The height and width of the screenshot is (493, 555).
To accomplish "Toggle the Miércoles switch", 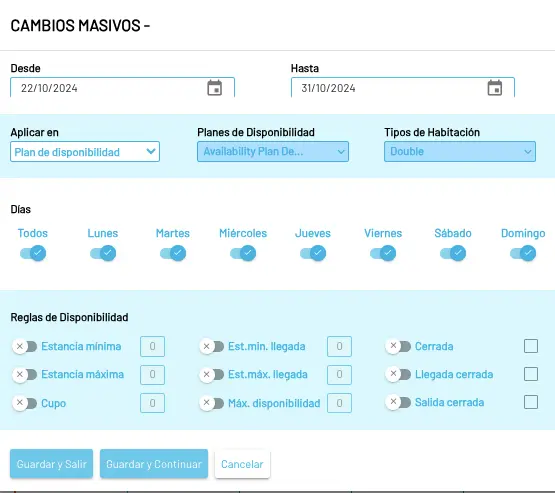I will [x=243, y=253].
